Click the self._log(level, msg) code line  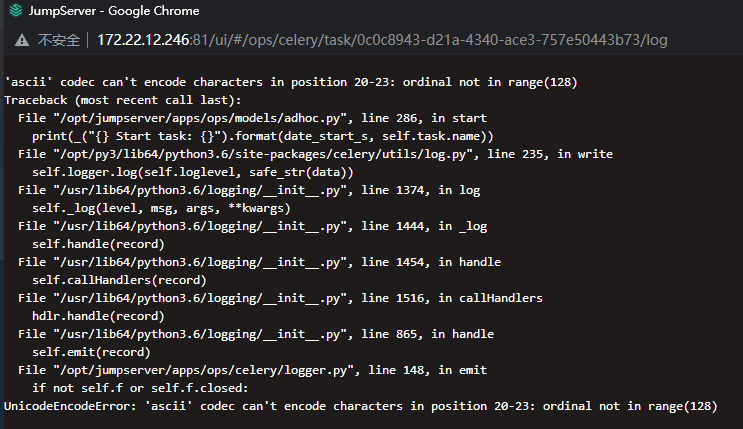[x=161, y=208]
